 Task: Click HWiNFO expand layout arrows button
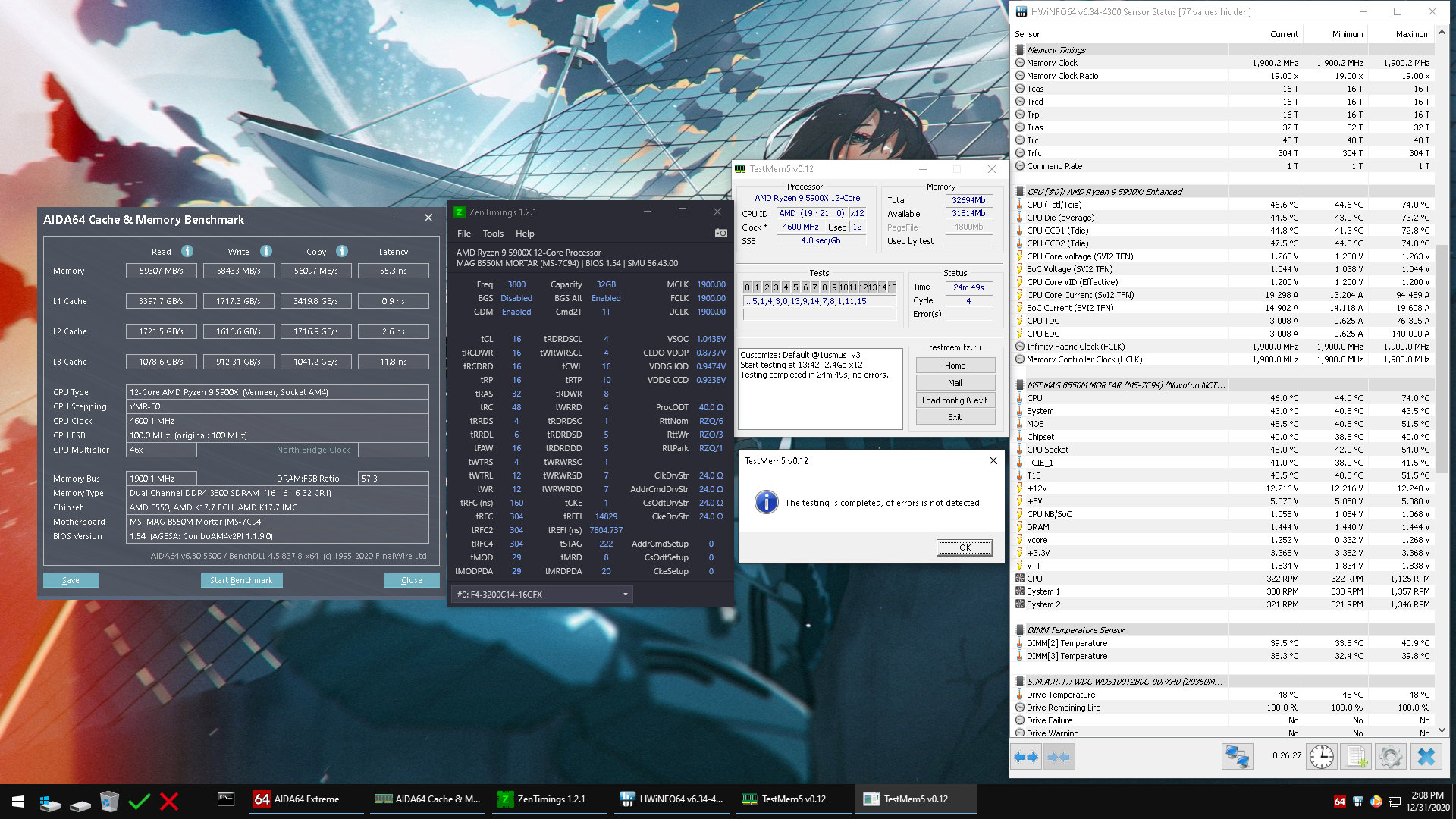pos(1026,757)
